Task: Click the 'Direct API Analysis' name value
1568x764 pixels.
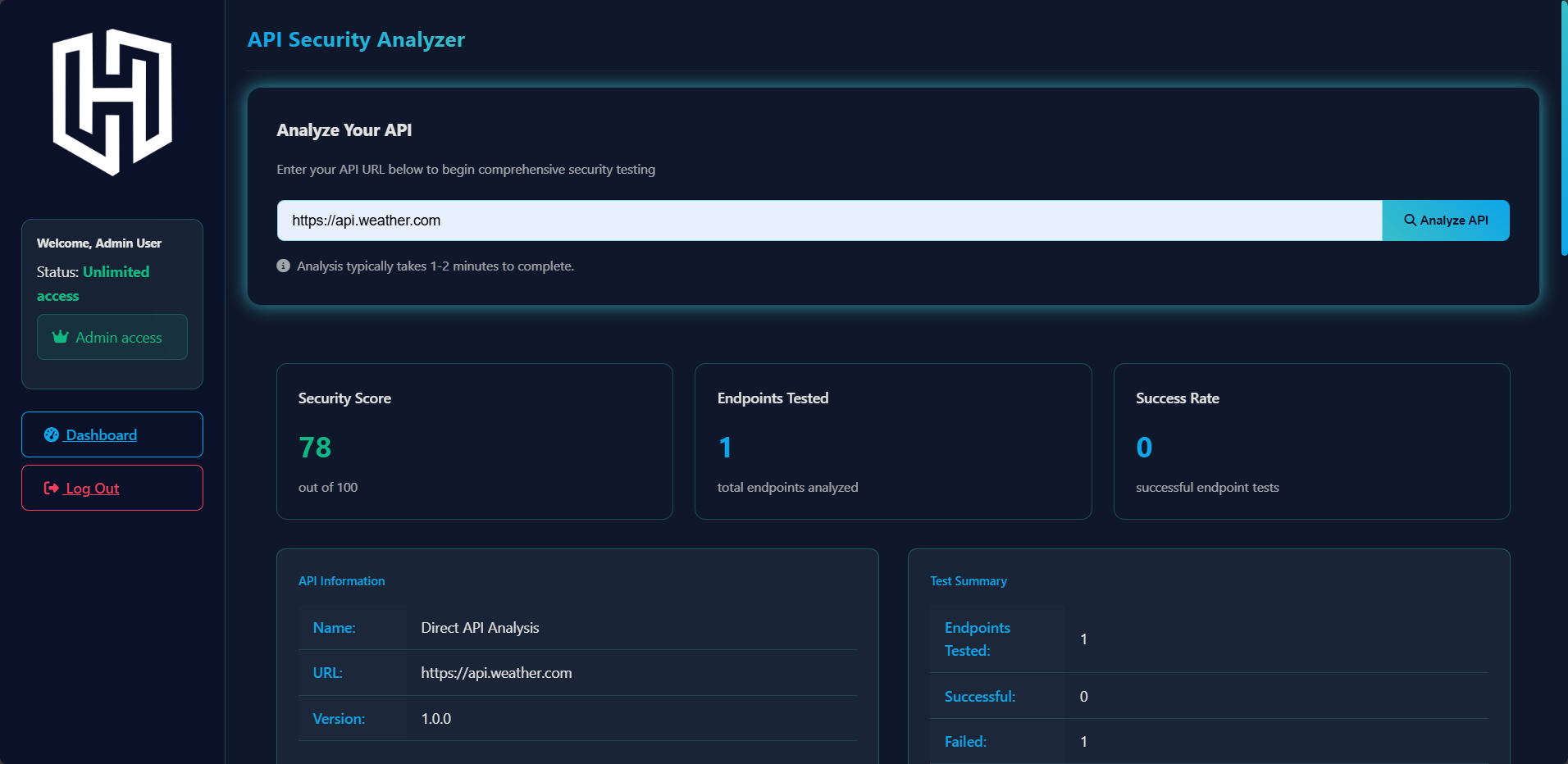Action: coord(480,628)
